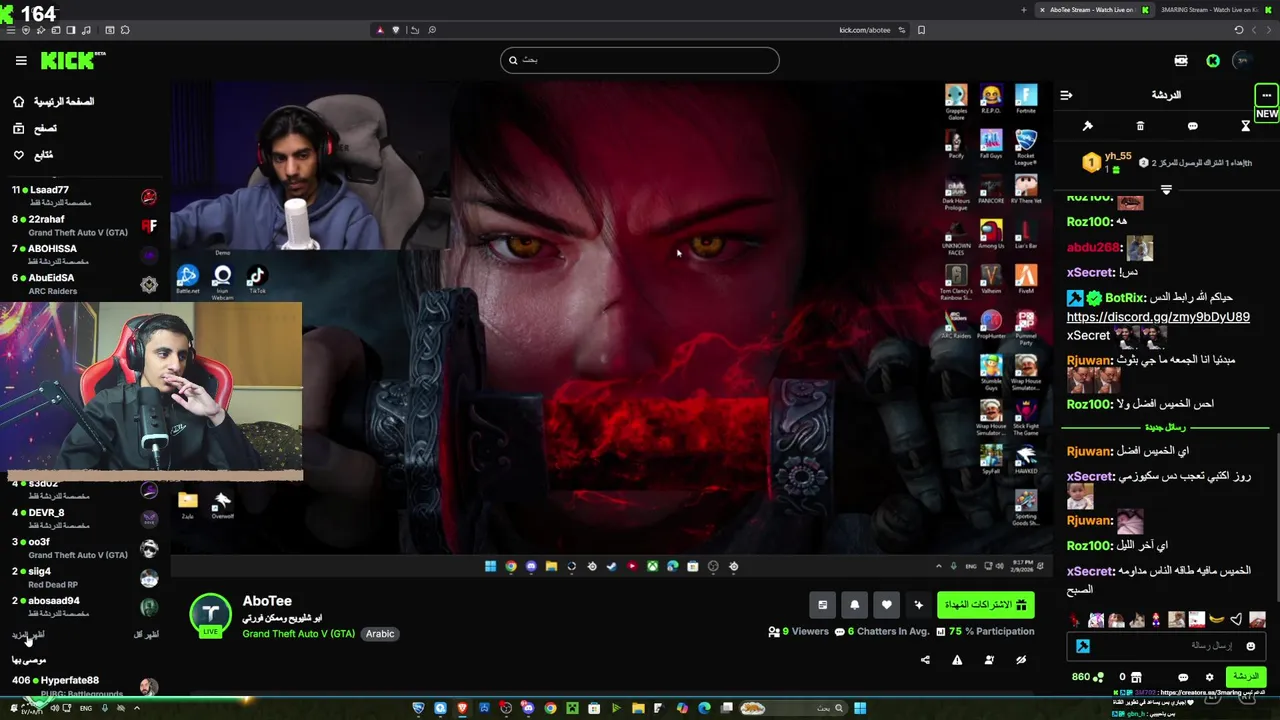View 860 channel points balance

[x=1087, y=677]
